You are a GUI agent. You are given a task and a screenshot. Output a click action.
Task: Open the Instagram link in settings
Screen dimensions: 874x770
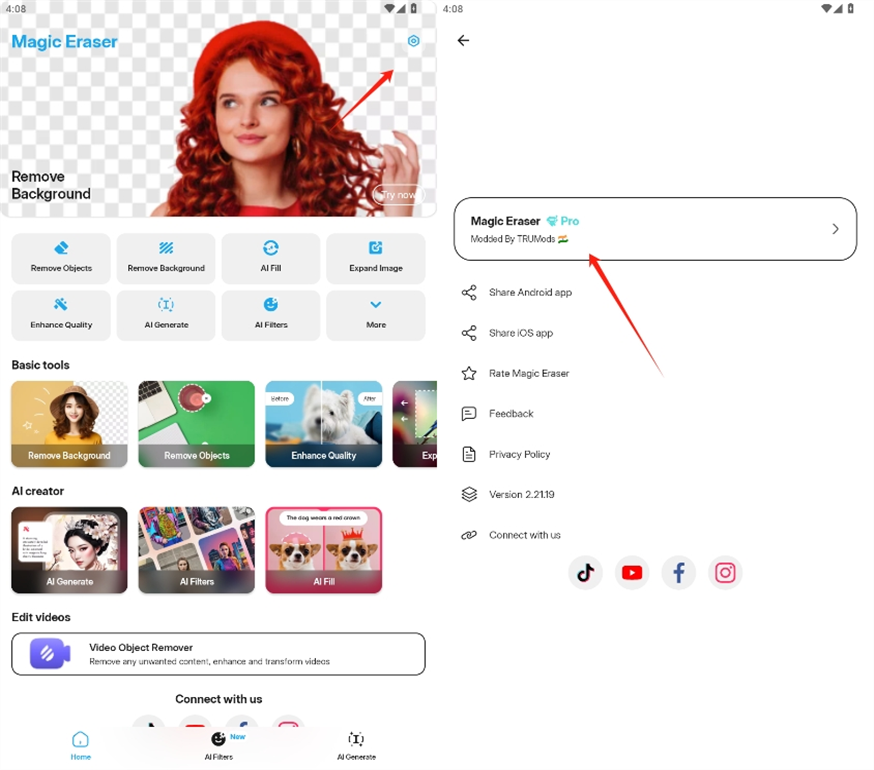(x=725, y=573)
